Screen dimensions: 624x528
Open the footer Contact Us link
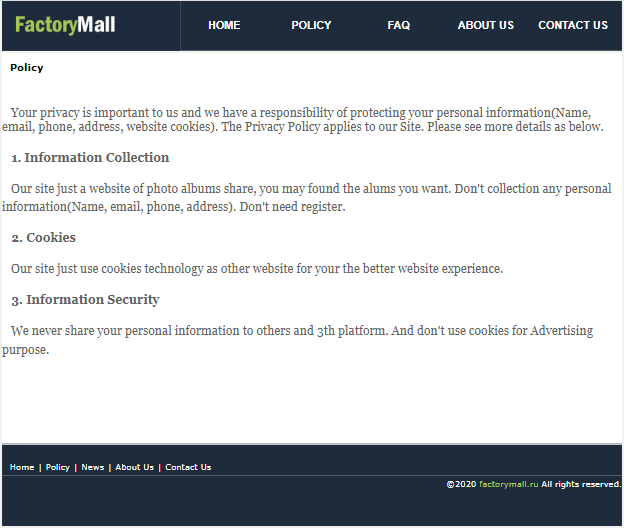click(x=188, y=467)
